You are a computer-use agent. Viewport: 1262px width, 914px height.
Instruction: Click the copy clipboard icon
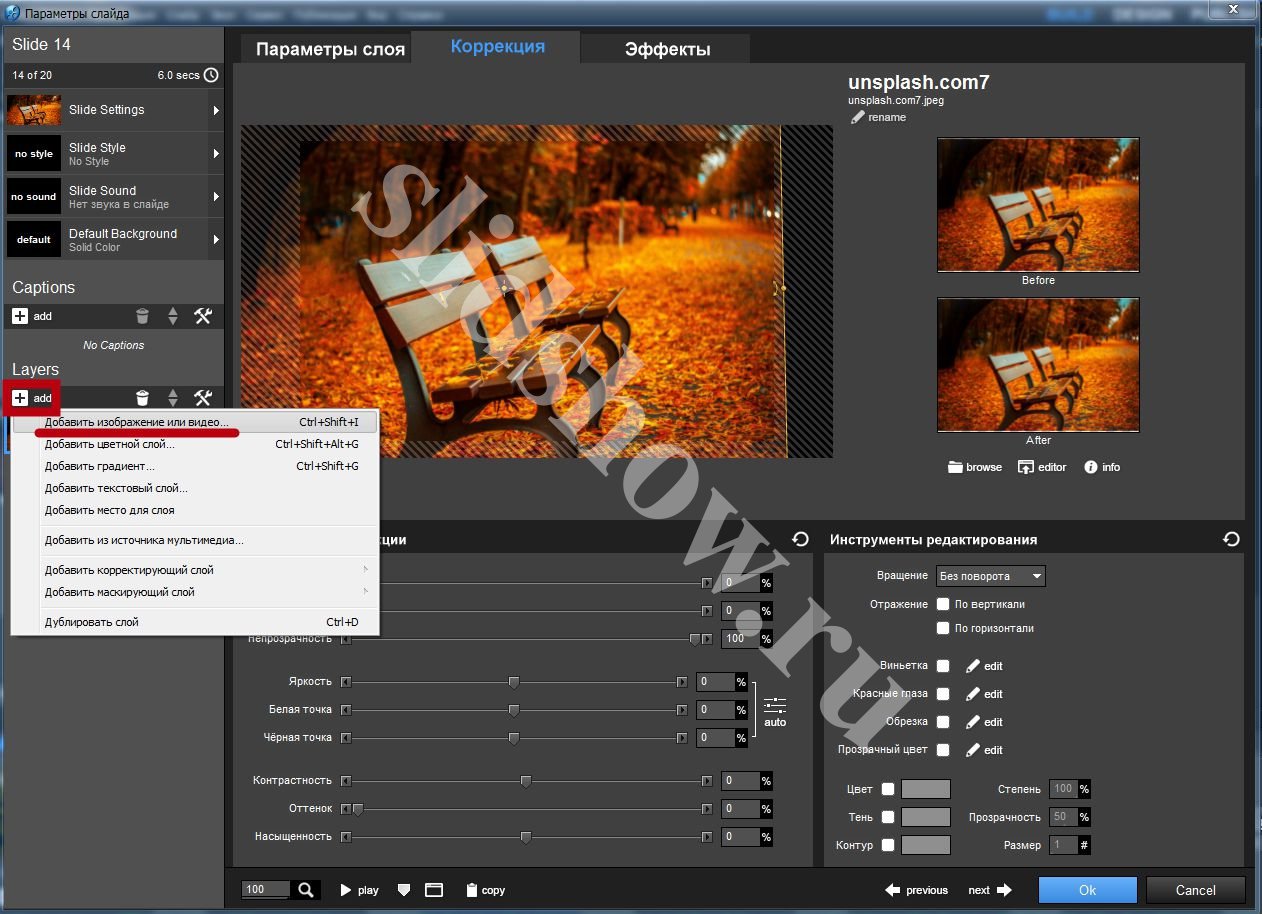(x=472, y=890)
